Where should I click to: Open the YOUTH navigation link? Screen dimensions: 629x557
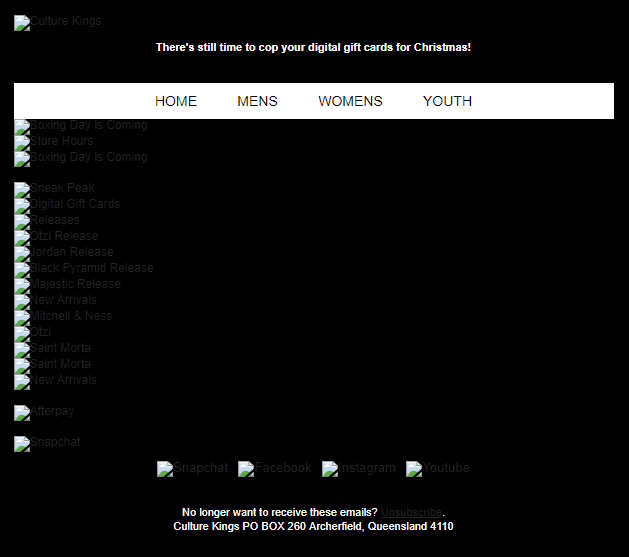click(x=447, y=101)
